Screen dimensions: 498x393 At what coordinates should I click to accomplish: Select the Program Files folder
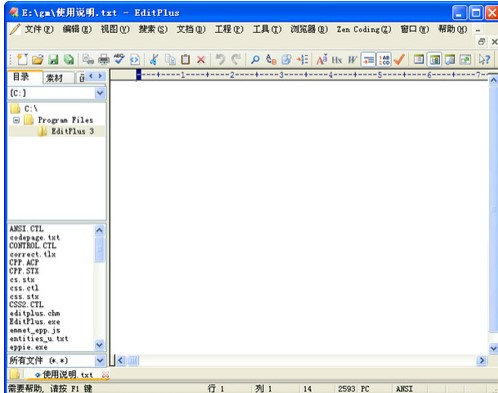click(65, 120)
